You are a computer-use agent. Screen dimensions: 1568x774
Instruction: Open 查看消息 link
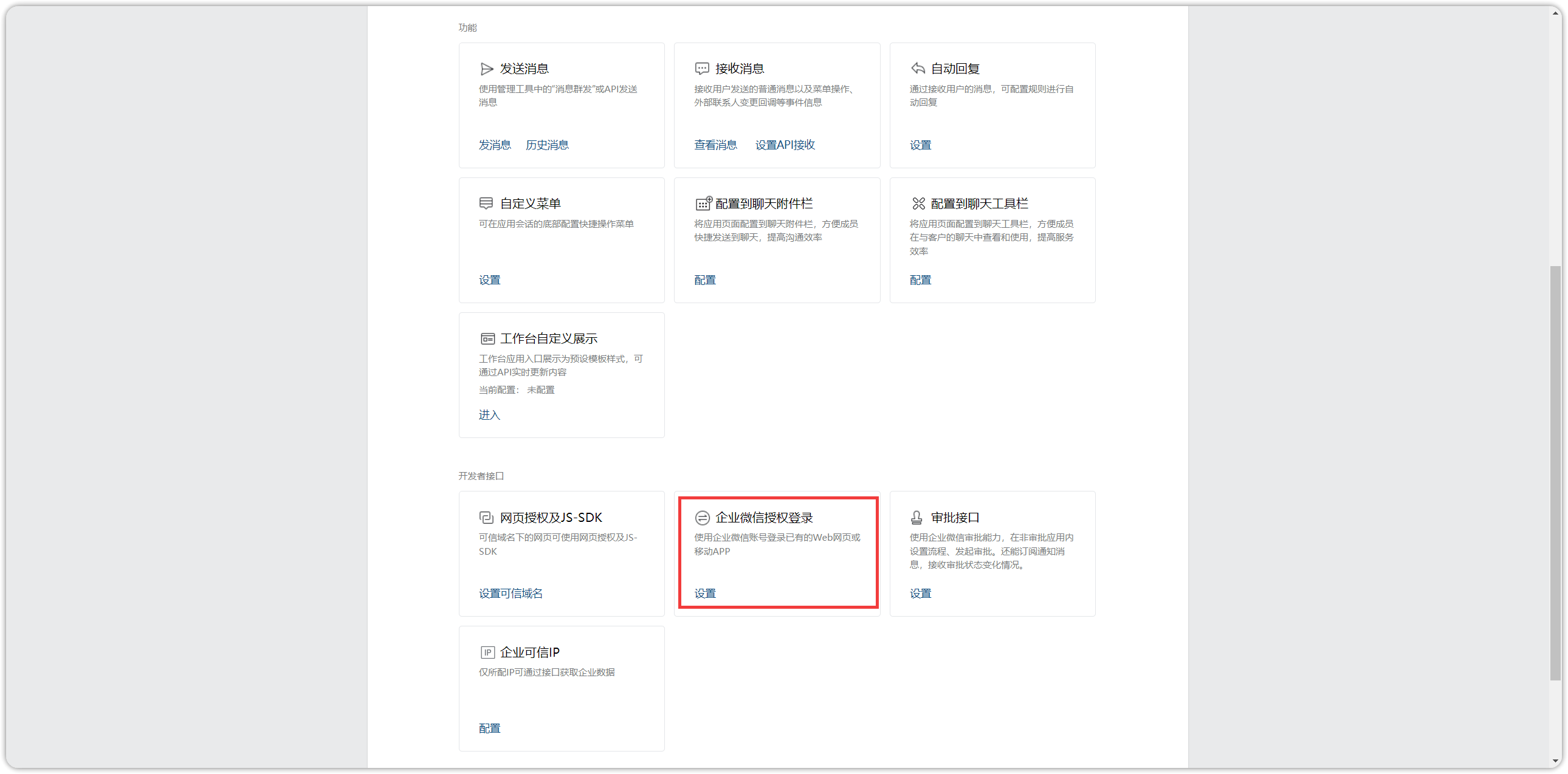715,145
